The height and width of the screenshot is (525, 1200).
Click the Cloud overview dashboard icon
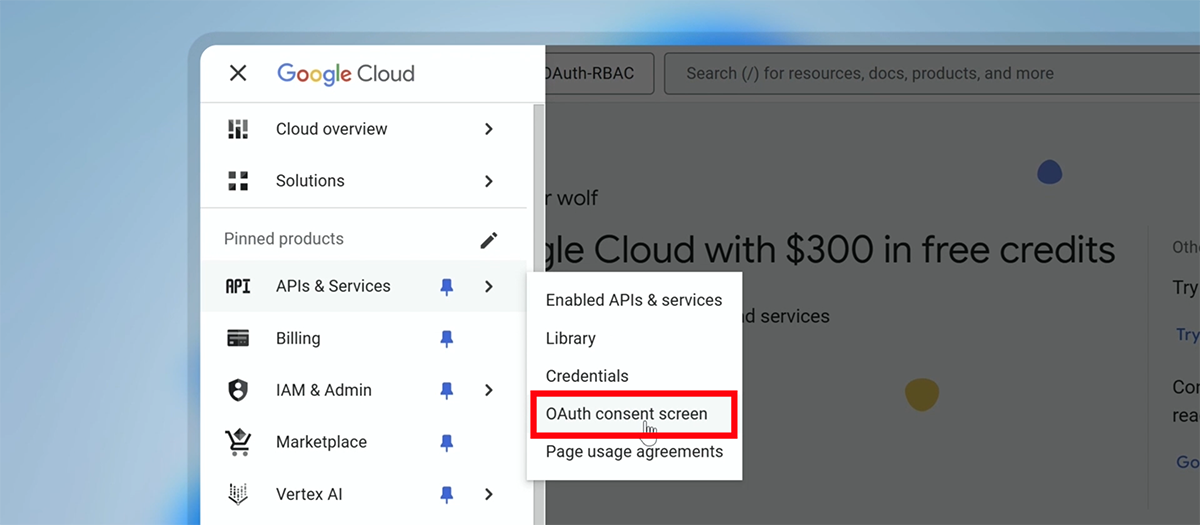pyautogui.click(x=238, y=129)
